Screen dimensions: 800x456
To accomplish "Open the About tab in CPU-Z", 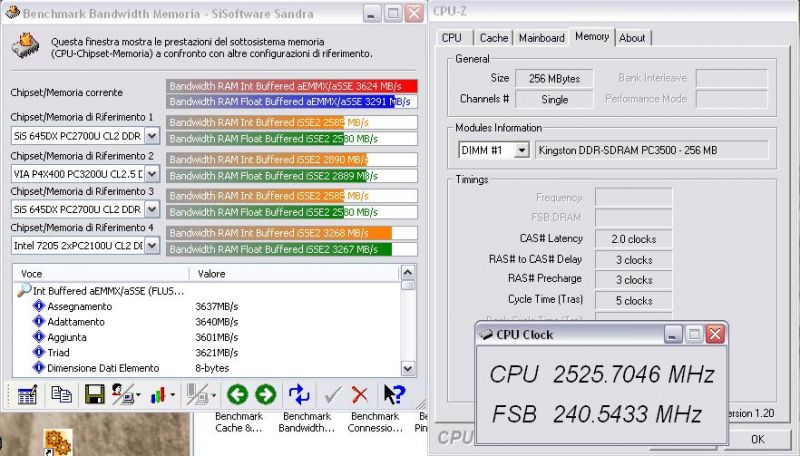I will (x=632, y=38).
